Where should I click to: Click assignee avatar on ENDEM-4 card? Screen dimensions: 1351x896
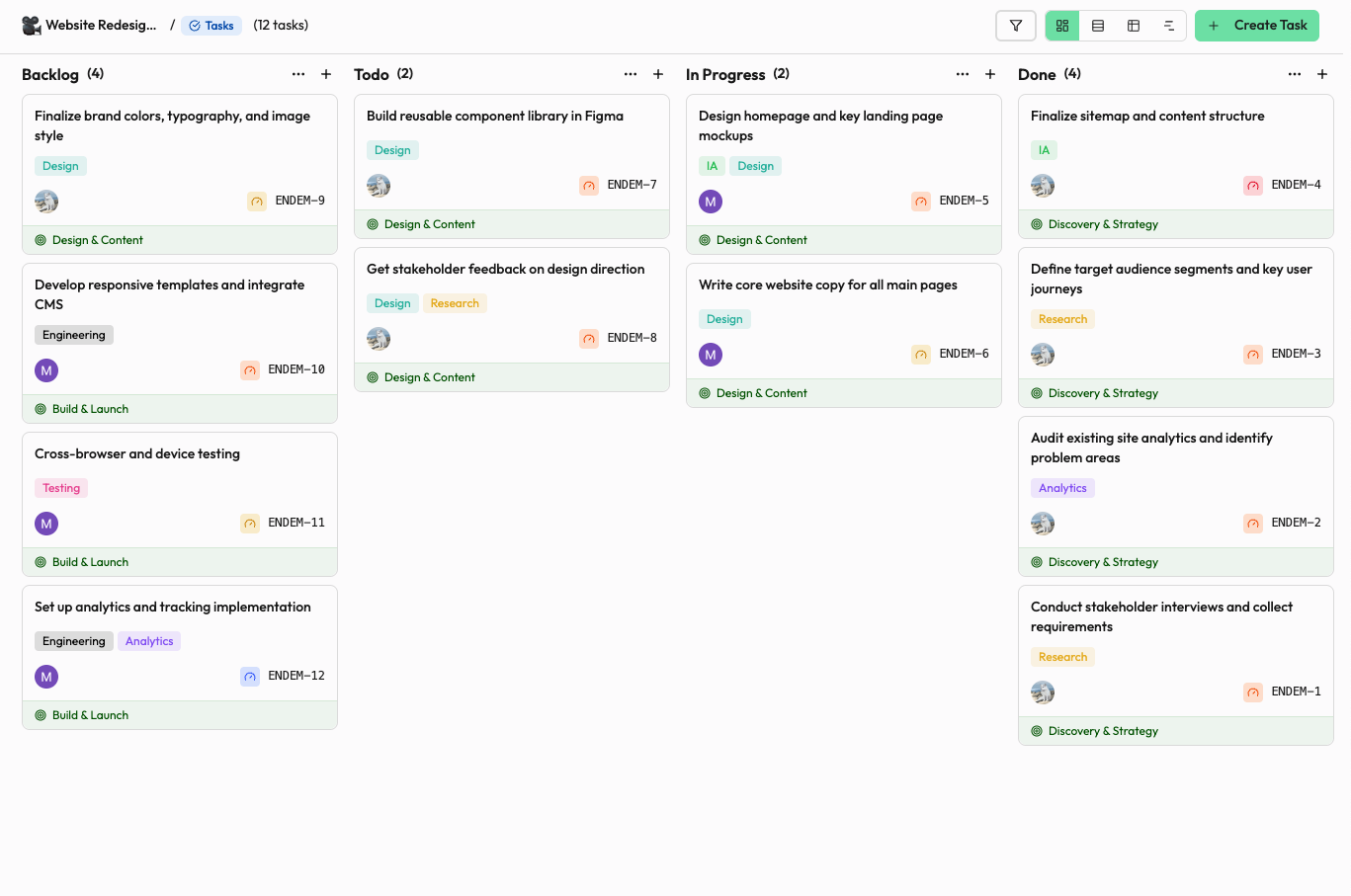coord(1043,186)
